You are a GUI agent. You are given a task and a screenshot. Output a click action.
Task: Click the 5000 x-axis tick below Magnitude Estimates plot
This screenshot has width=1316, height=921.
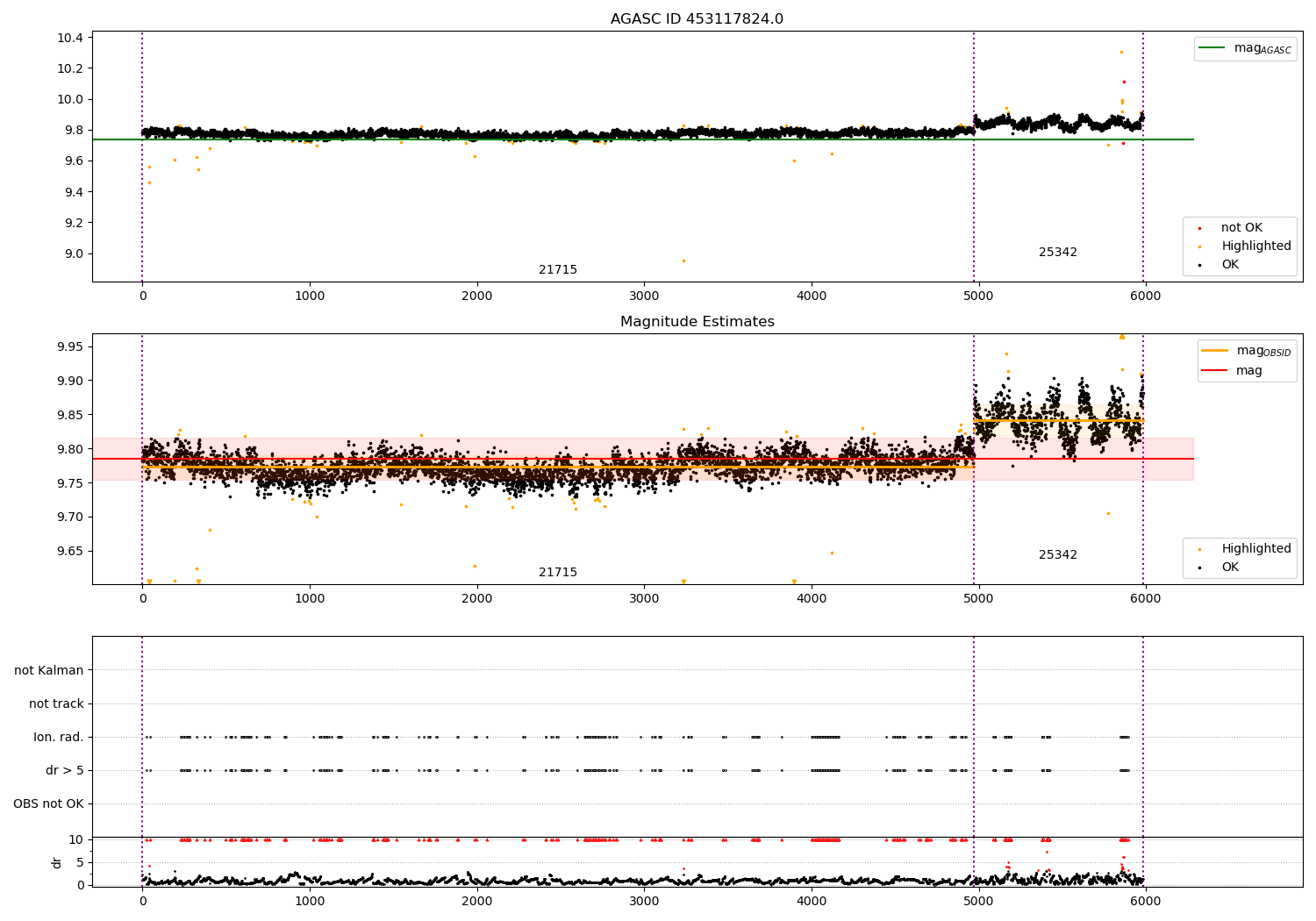click(978, 599)
